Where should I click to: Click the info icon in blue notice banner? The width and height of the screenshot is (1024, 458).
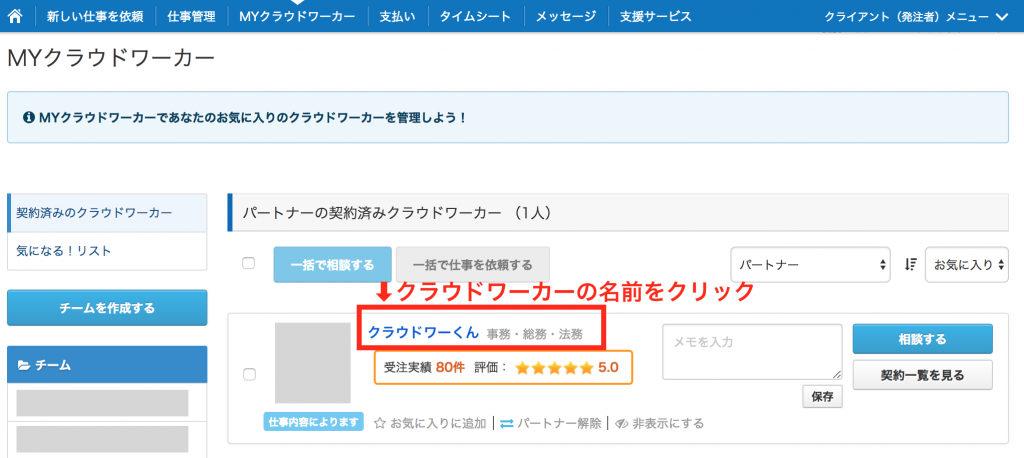point(28,118)
